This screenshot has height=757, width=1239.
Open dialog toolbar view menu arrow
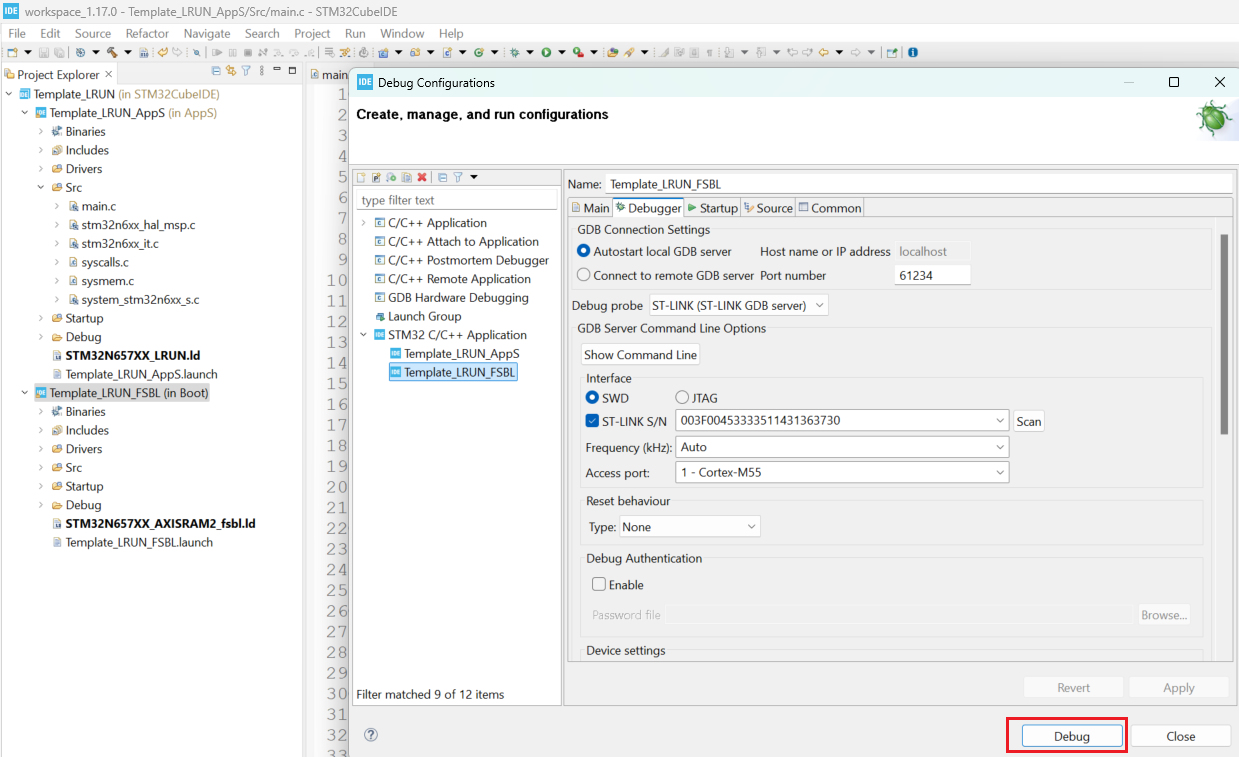(474, 177)
